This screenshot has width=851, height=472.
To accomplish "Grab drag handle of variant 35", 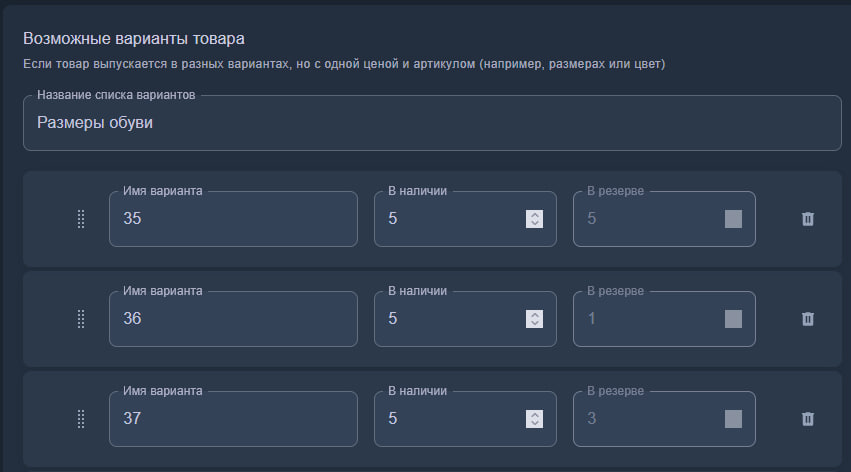I will [x=81, y=219].
